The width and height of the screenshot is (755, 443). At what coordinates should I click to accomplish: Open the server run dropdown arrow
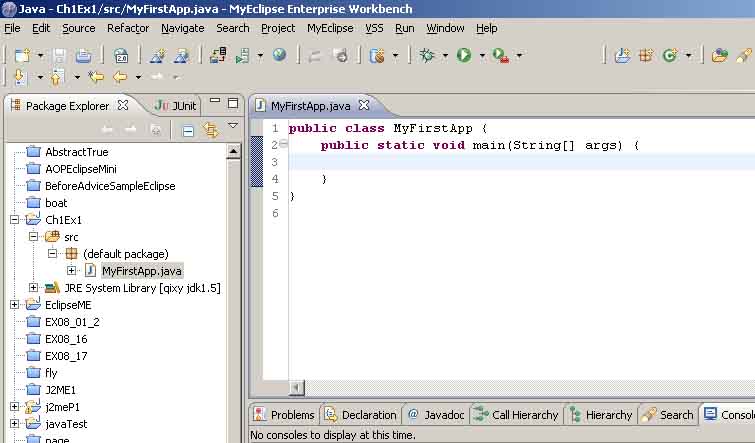[x=260, y=56]
